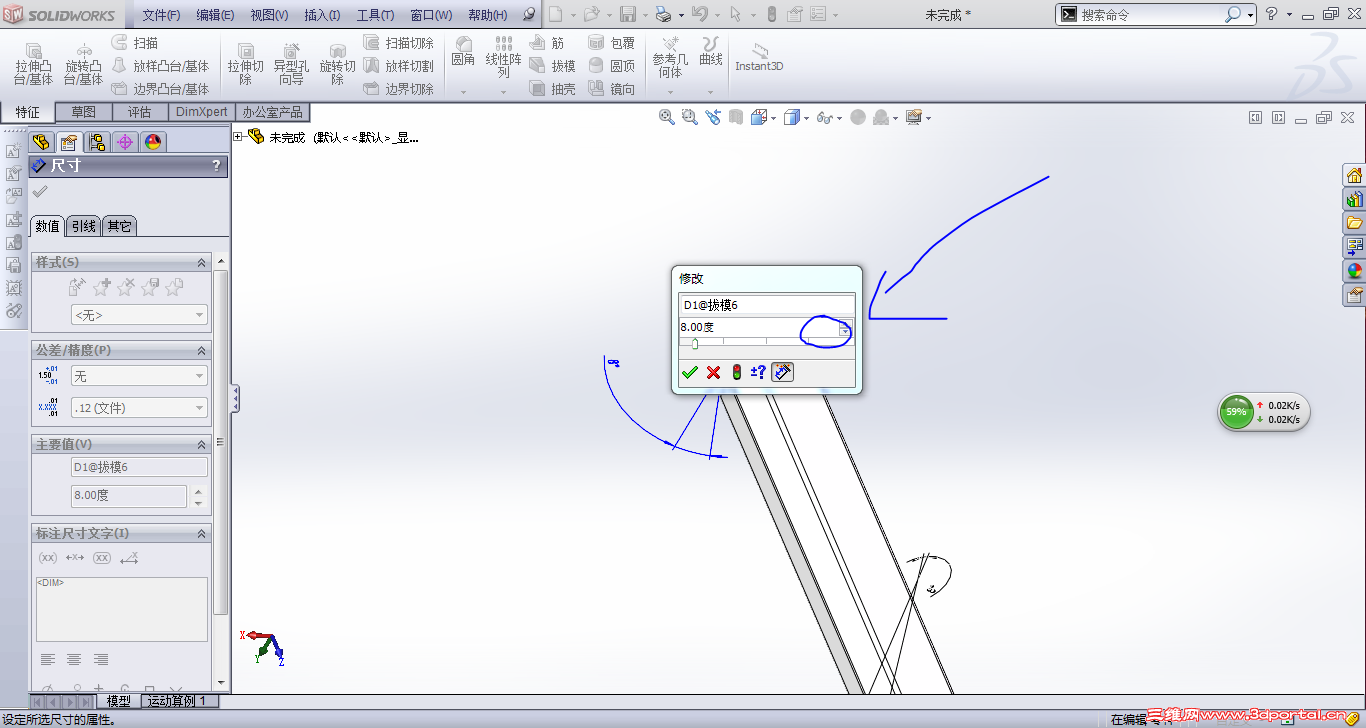Open the SolidWorks Resources home task pane
The width and height of the screenshot is (1366, 728).
pos(1355,175)
